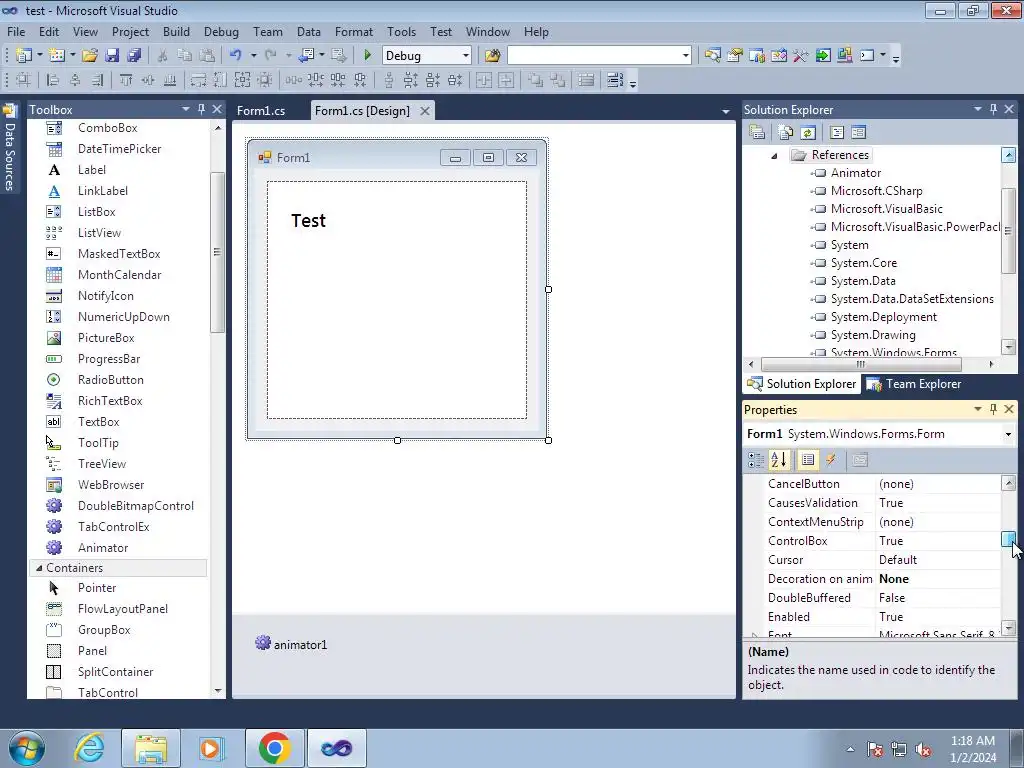Collapse the Containers toolbox group
This screenshot has height=768, width=1024.
39,568
